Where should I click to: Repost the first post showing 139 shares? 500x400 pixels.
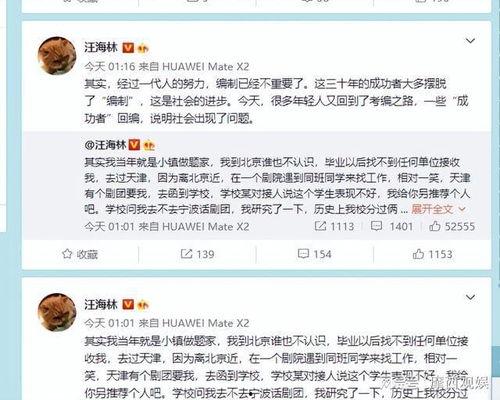tap(197, 254)
